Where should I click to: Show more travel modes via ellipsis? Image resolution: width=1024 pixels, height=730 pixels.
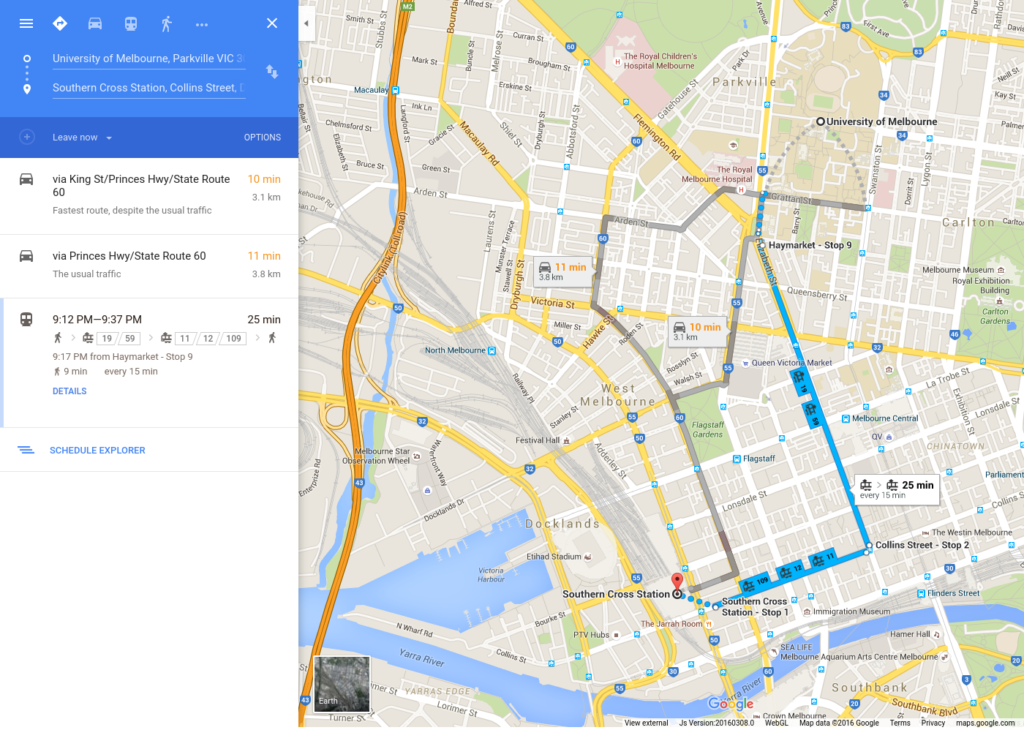tap(202, 24)
